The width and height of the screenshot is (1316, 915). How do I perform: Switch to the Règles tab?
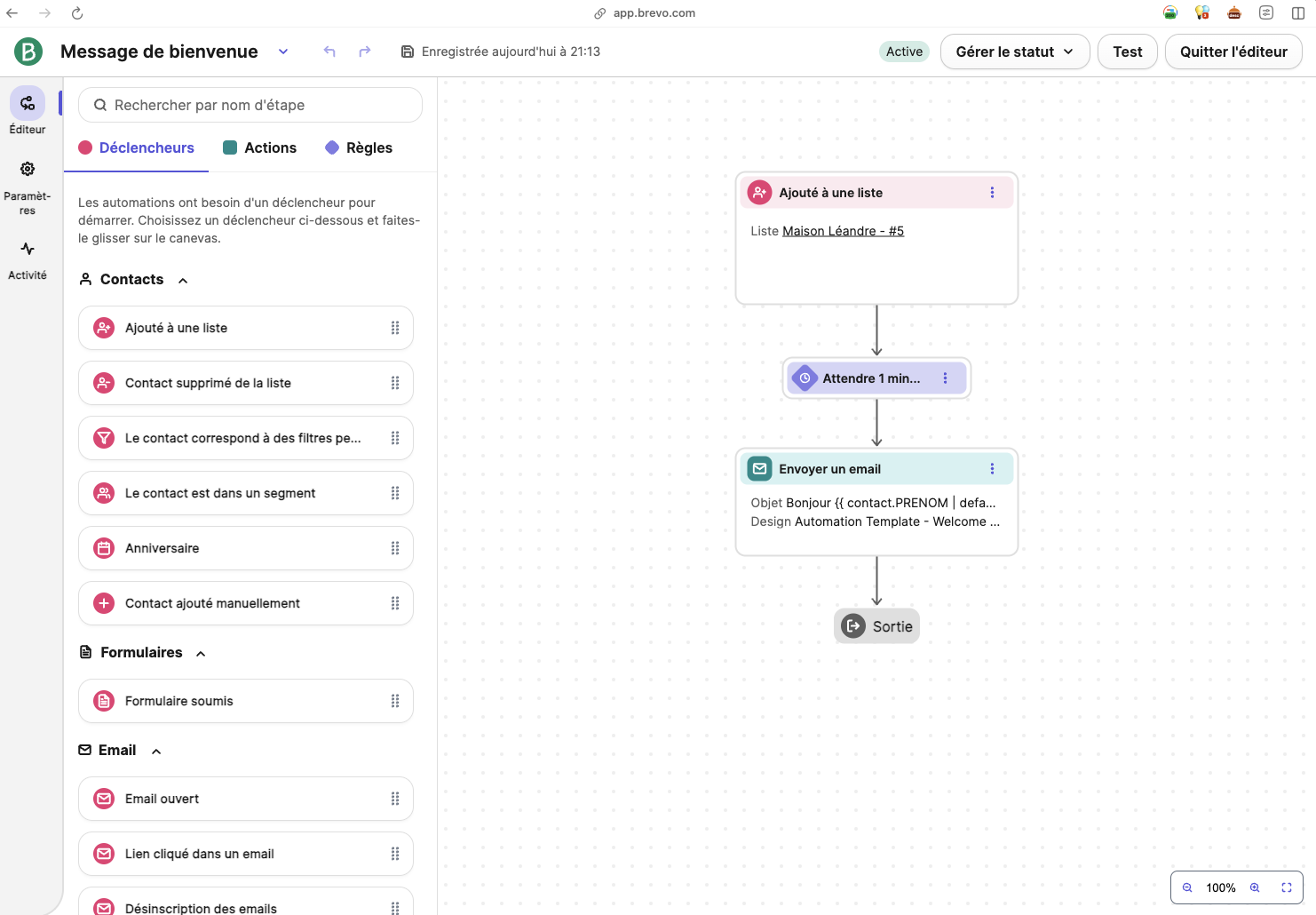point(359,147)
